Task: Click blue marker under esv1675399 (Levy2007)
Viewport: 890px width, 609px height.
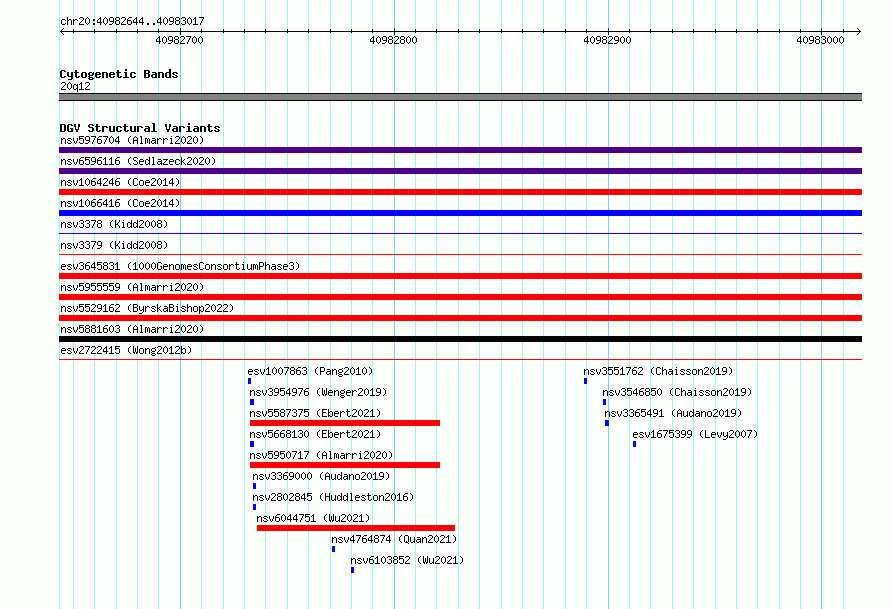Action: pyautogui.click(x=635, y=444)
